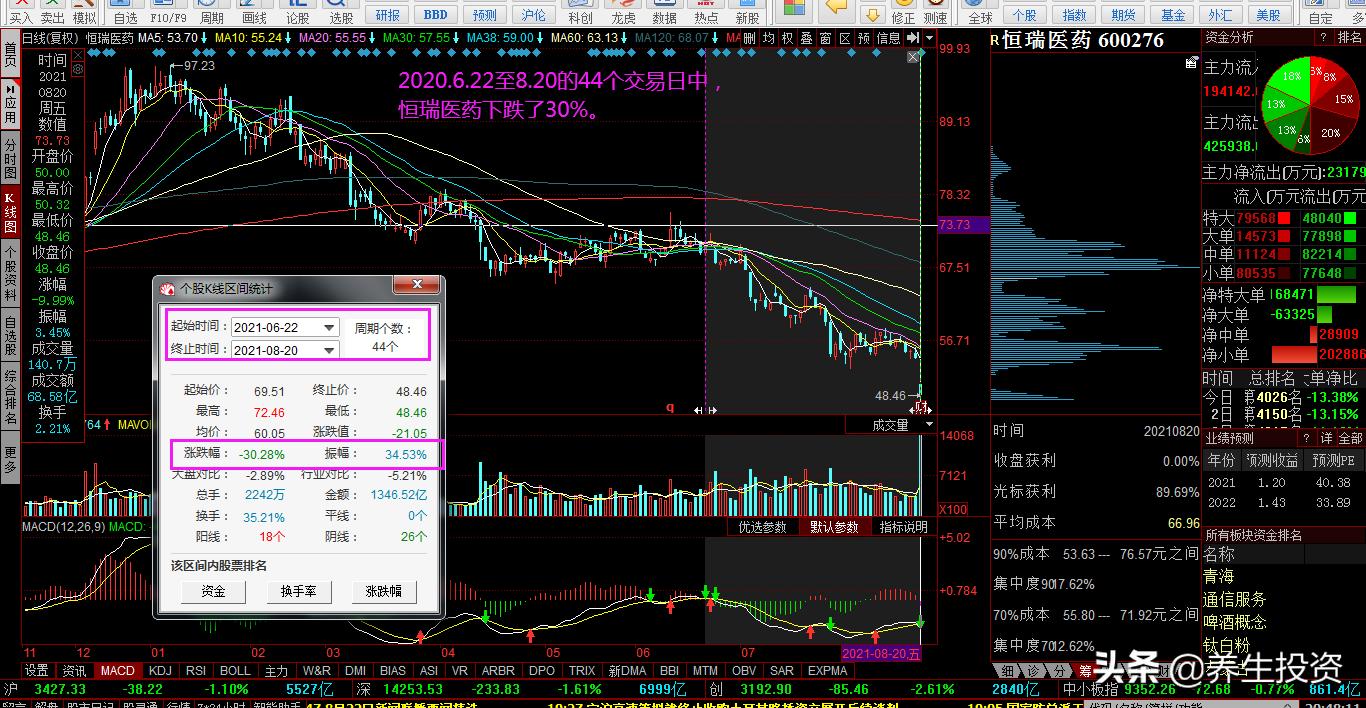Open the 自定 customize toolbar icon

pyautogui.click(x=1320, y=12)
